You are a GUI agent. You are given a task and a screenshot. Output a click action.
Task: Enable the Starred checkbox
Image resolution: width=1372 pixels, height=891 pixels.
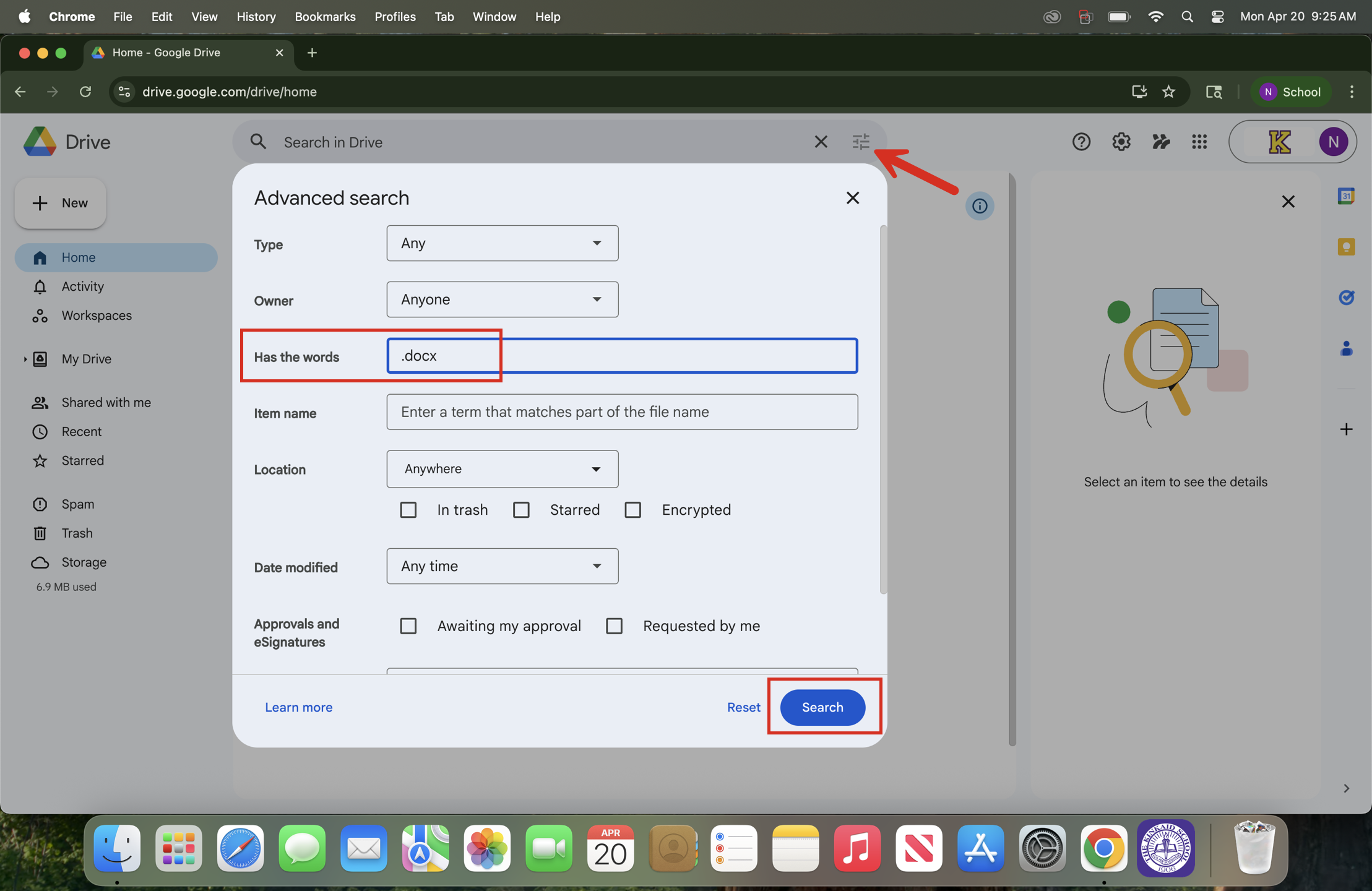[x=521, y=510]
